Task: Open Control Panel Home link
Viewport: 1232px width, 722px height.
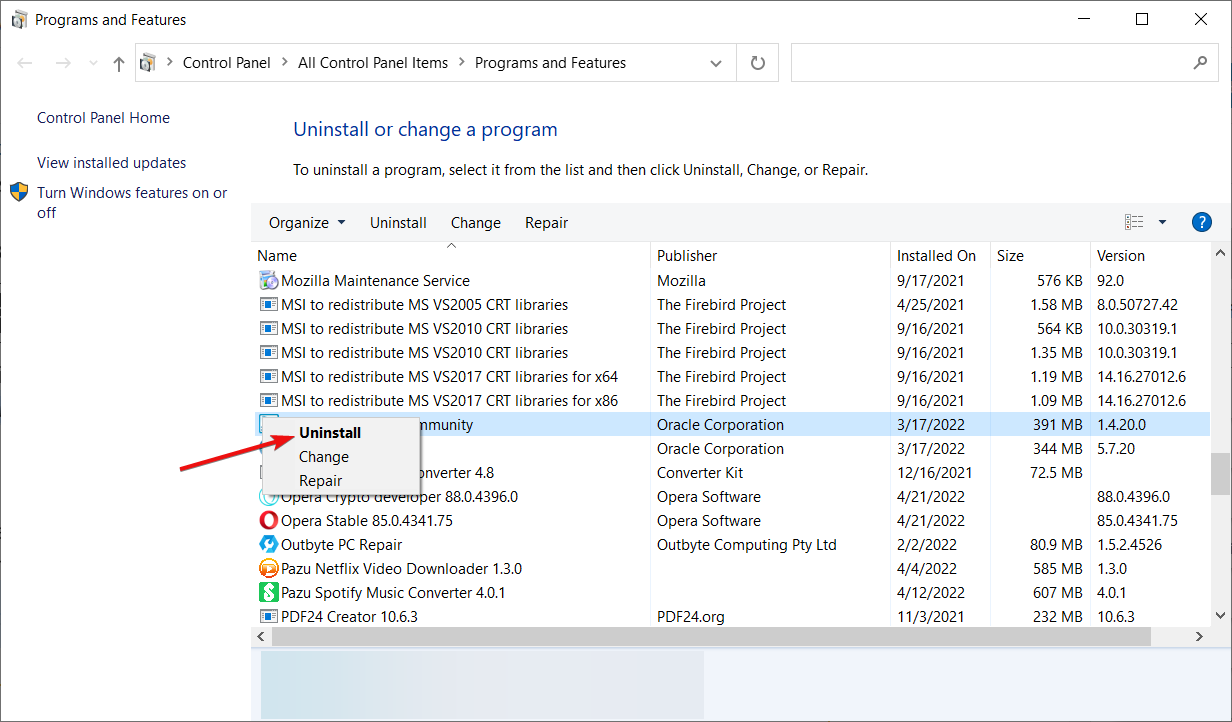Action: coord(103,118)
